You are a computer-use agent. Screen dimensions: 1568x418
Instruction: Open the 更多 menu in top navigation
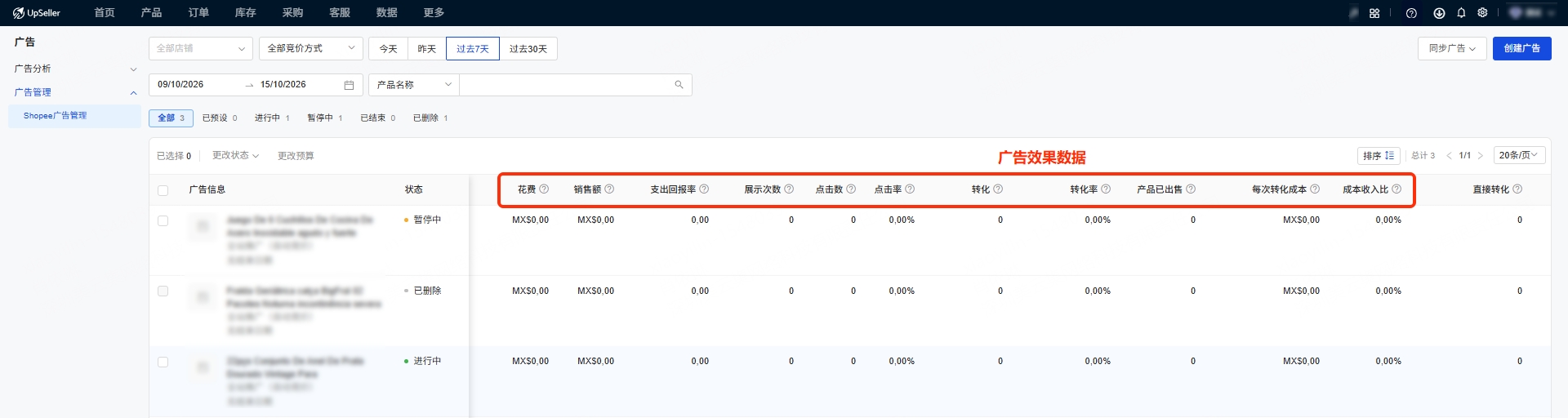coord(434,13)
